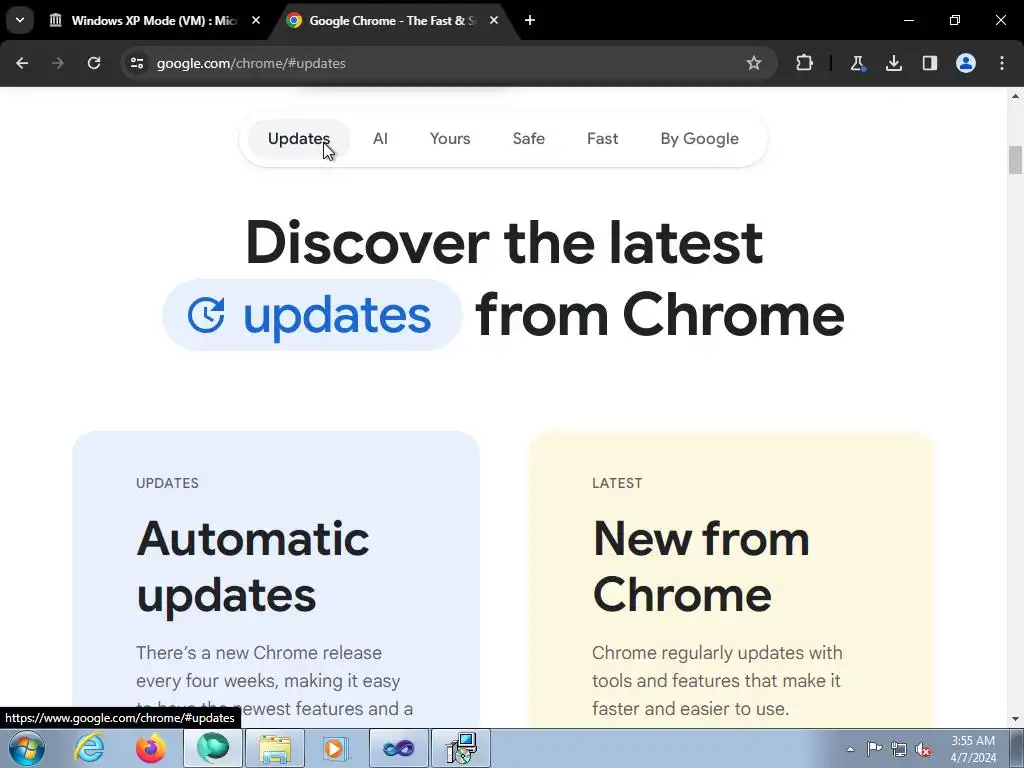Open the Downloads toolbar icon

coord(893,63)
